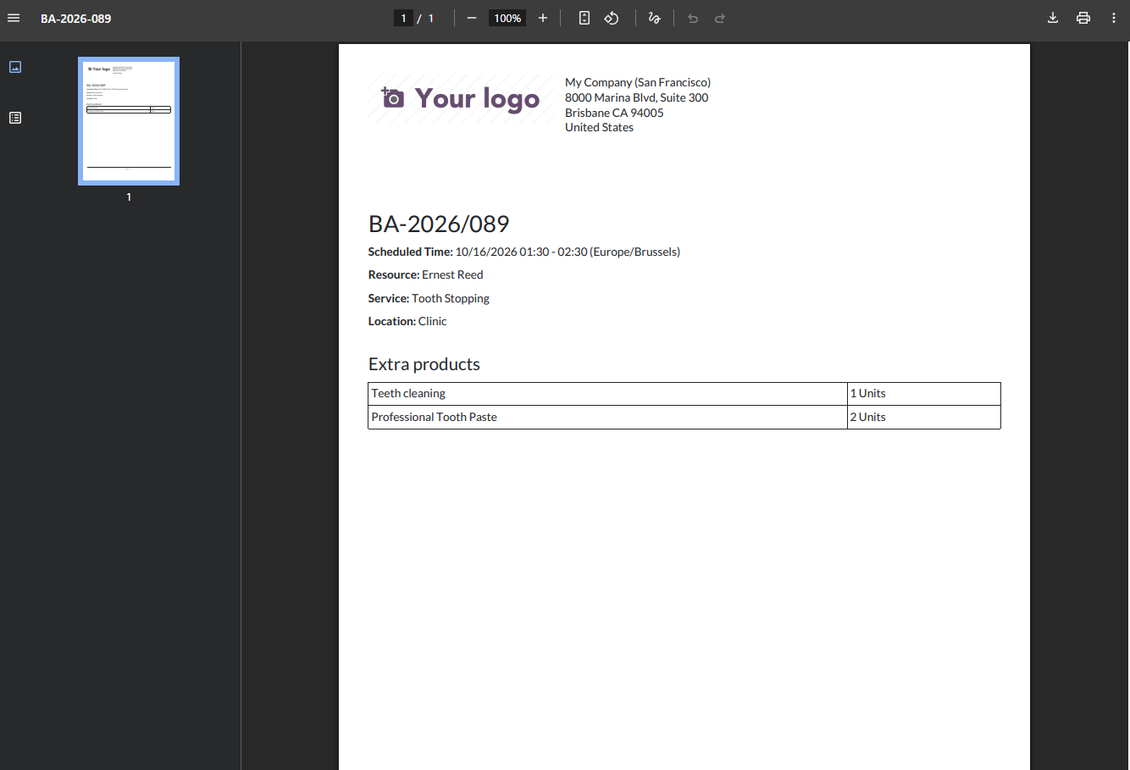1130x770 pixels.
Task: Print the document
Action: [x=1083, y=18]
